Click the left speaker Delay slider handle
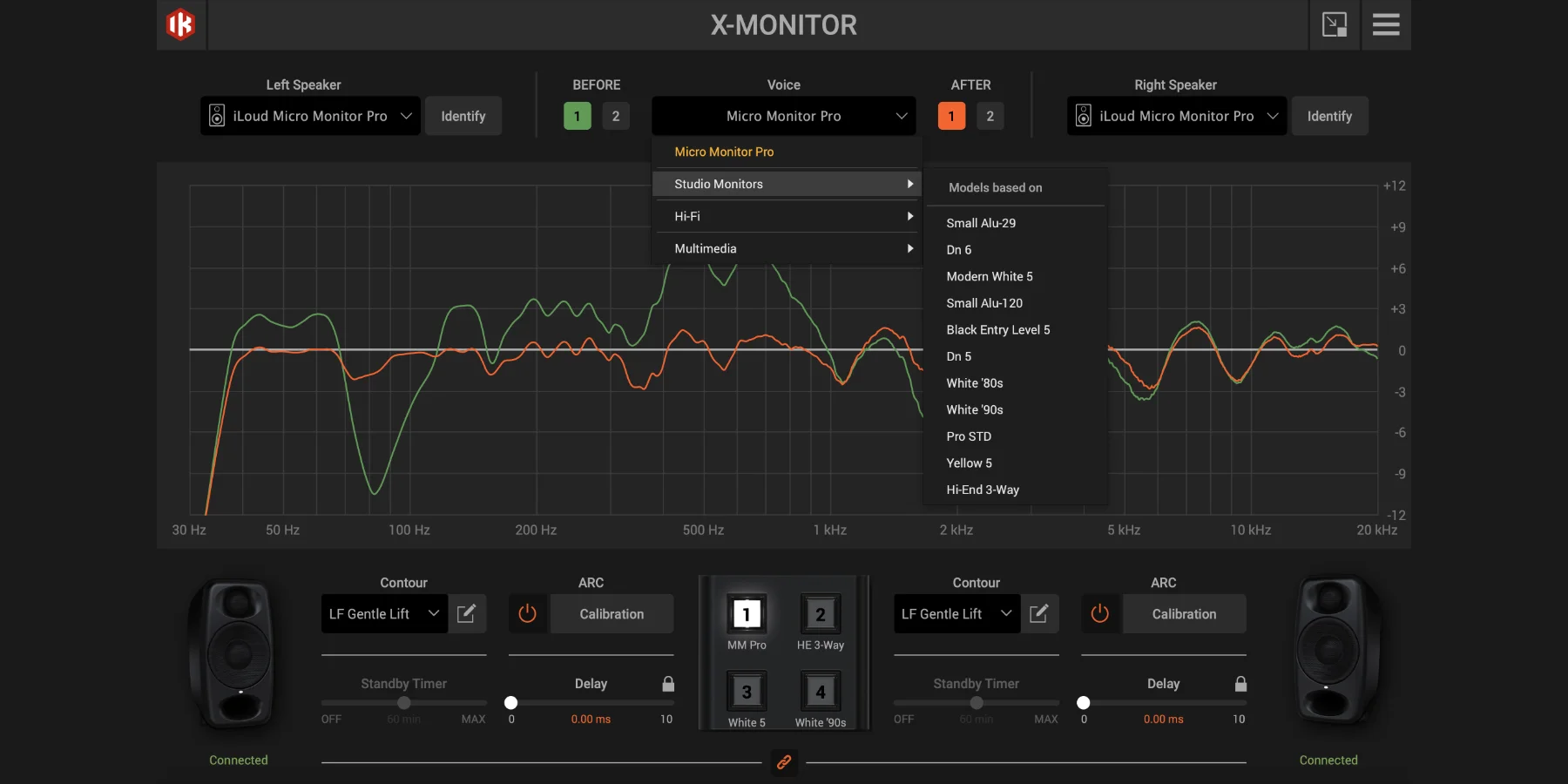The width and height of the screenshot is (1568, 784). coord(511,703)
